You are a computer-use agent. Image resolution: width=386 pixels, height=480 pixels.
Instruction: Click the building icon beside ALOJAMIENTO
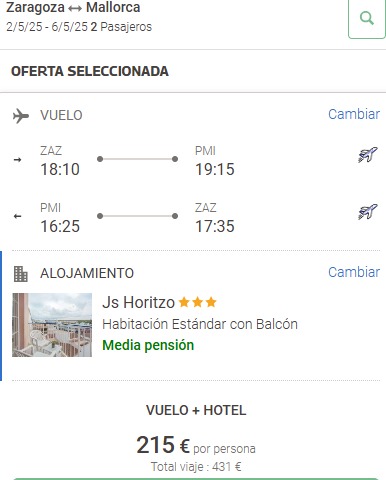coord(21,274)
